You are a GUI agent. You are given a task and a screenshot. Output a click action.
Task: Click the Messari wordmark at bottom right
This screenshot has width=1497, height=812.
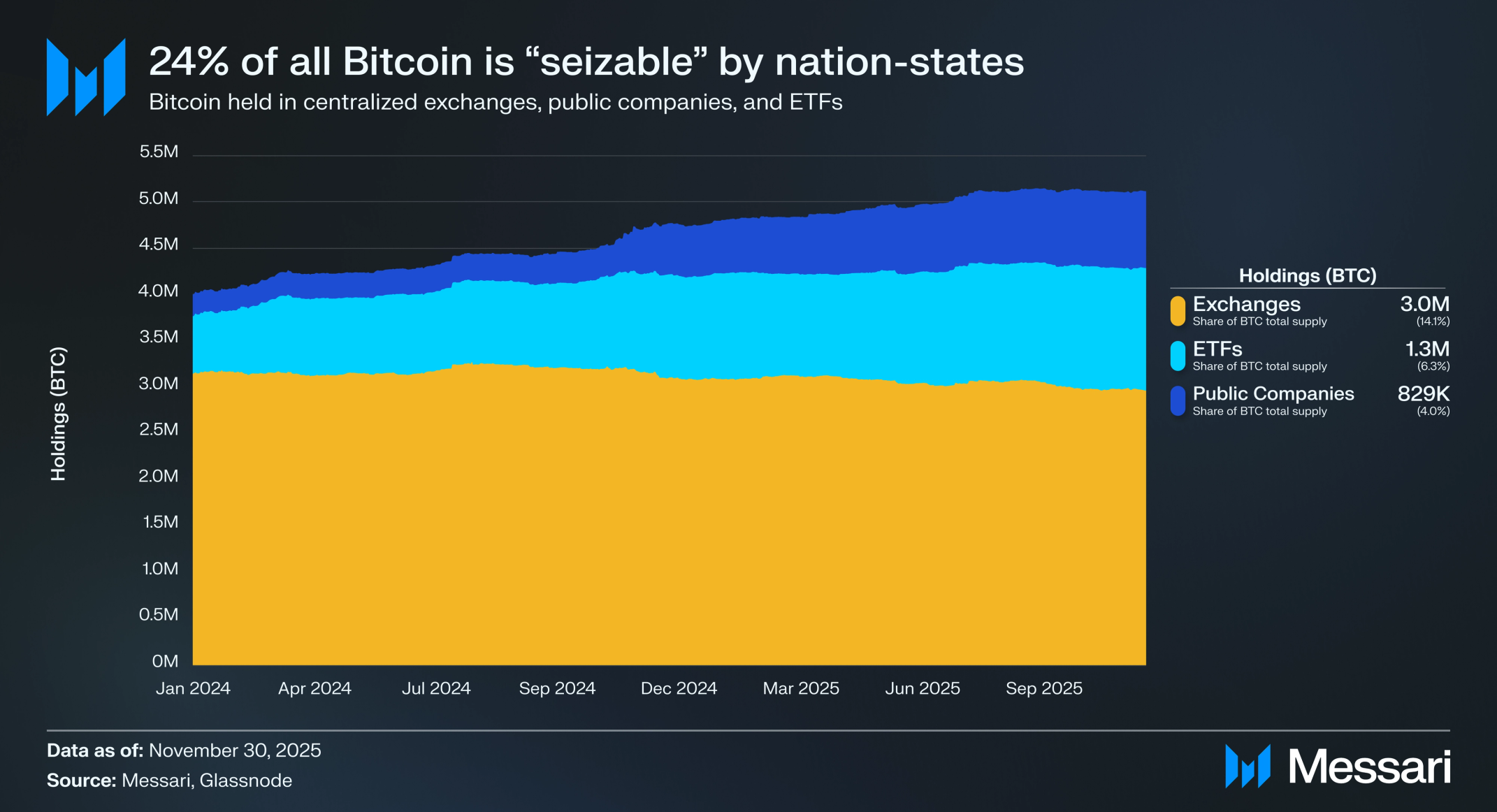1369,767
